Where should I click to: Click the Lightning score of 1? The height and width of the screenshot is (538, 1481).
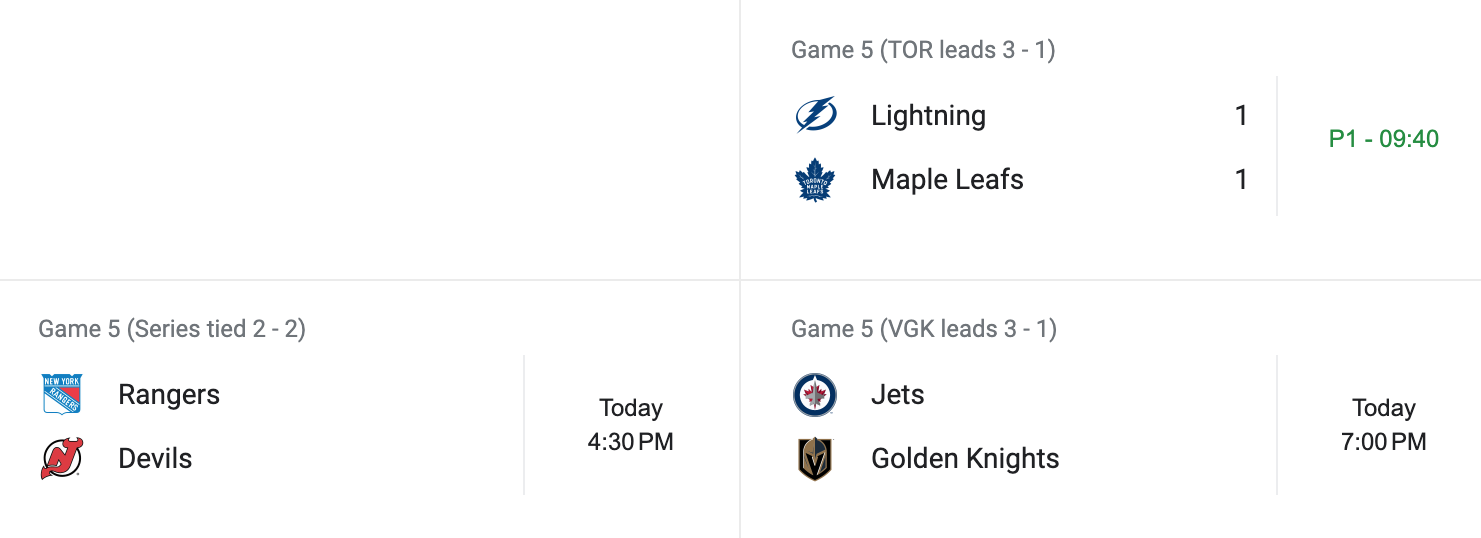[x=1241, y=116]
